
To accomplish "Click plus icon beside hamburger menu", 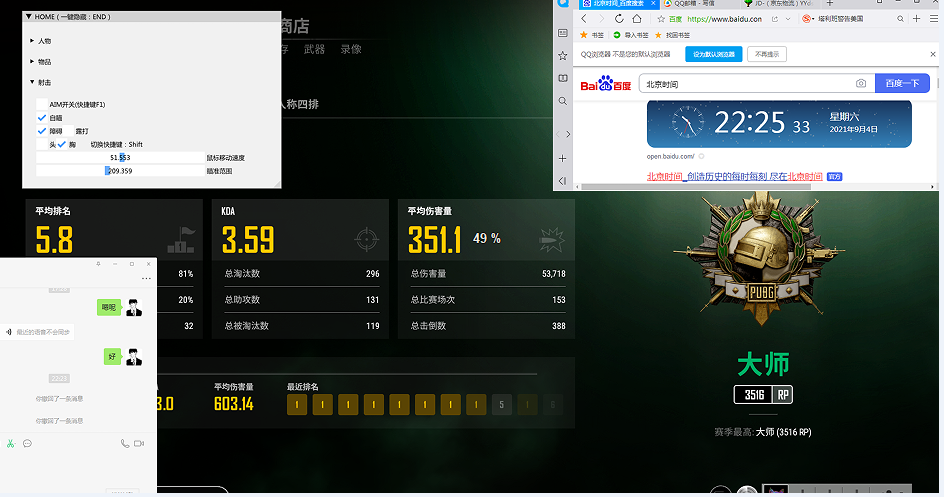I will tap(916, 19).
